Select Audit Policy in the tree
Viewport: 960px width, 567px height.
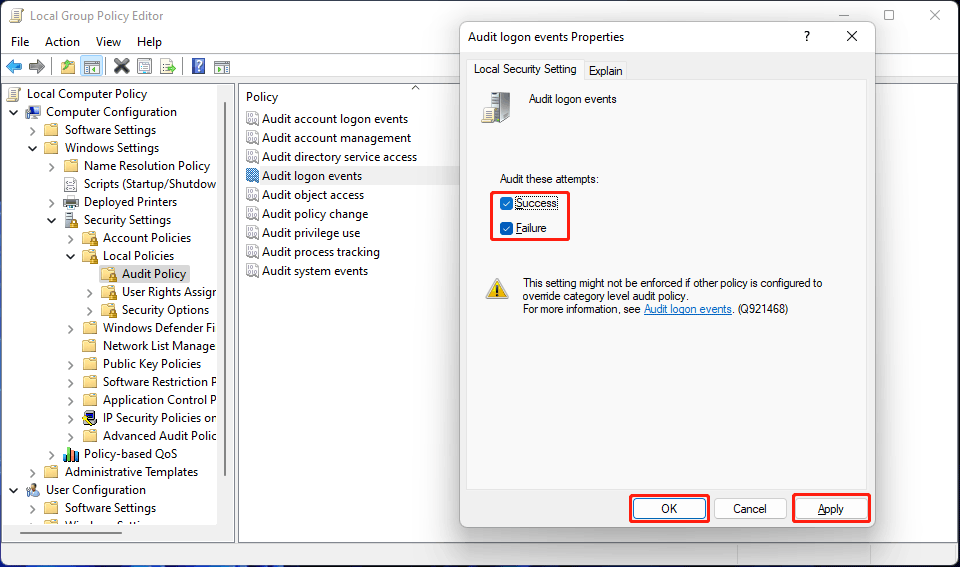point(154,274)
